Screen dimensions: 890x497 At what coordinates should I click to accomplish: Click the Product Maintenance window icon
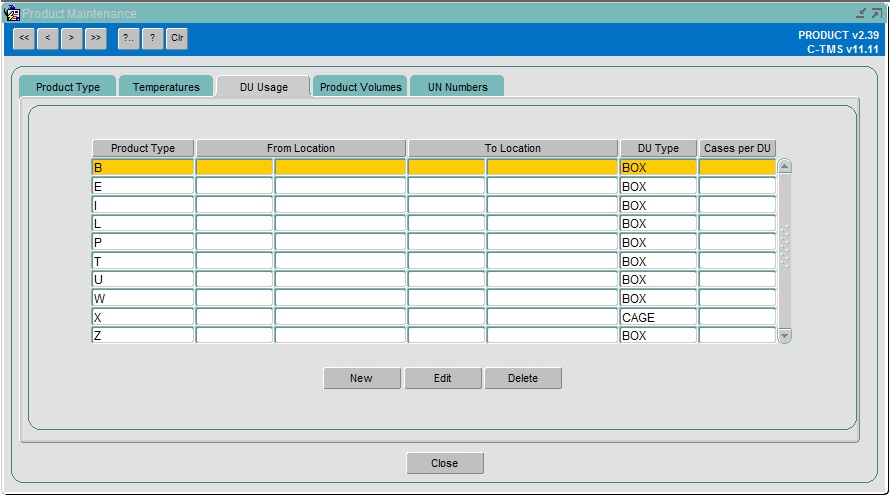click(12, 13)
